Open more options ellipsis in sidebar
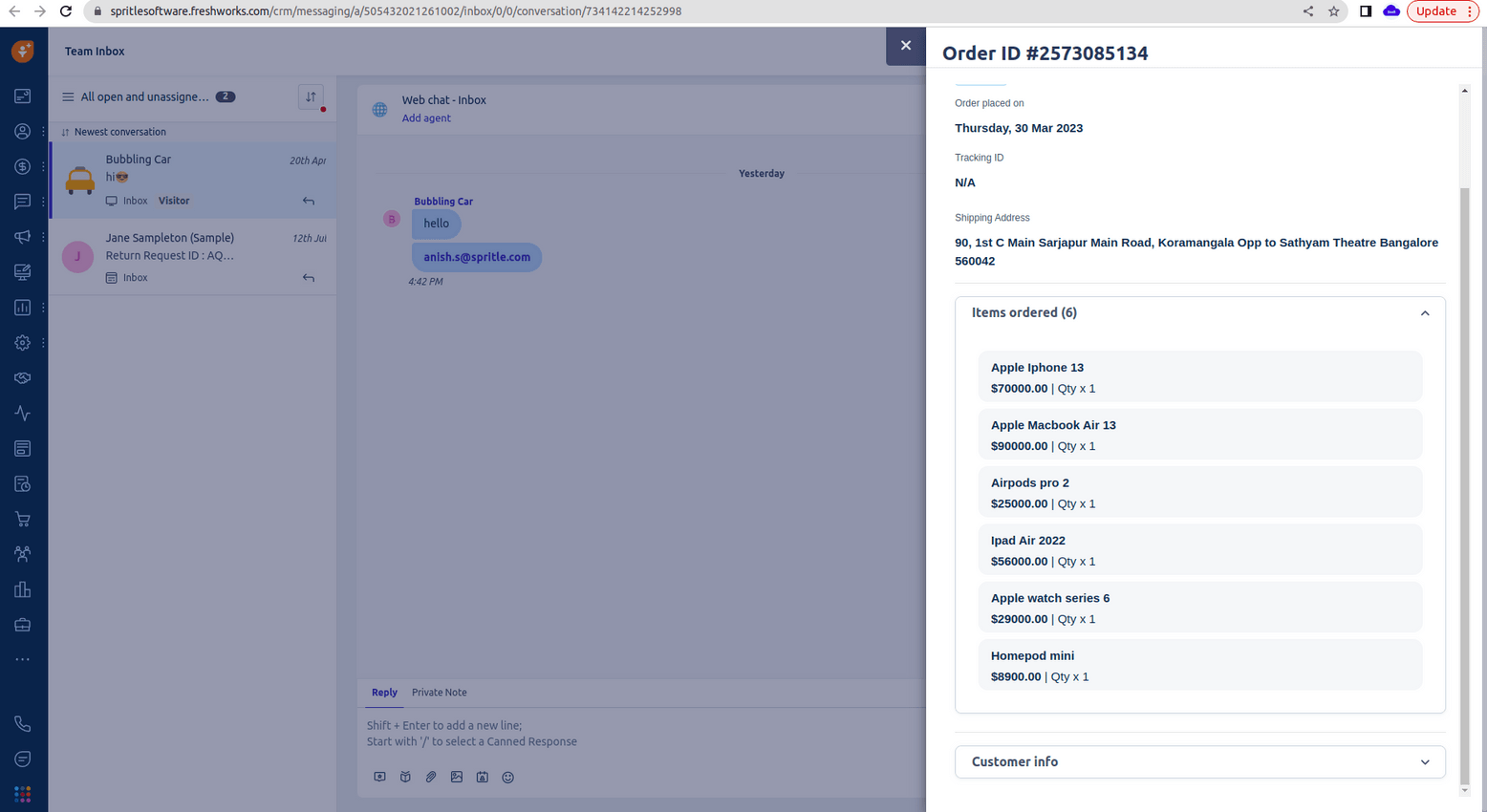The height and width of the screenshot is (812, 1487). [x=22, y=660]
